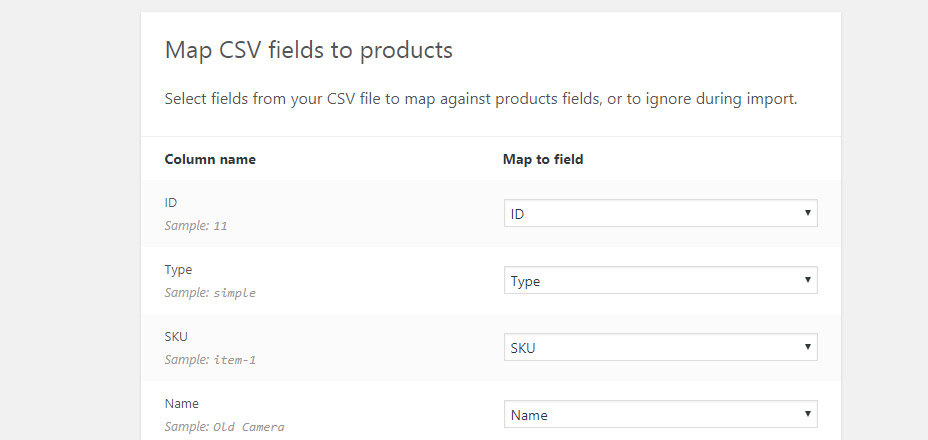Click the 'Map to field' table header
The height and width of the screenshot is (440, 928).
coord(543,159)
